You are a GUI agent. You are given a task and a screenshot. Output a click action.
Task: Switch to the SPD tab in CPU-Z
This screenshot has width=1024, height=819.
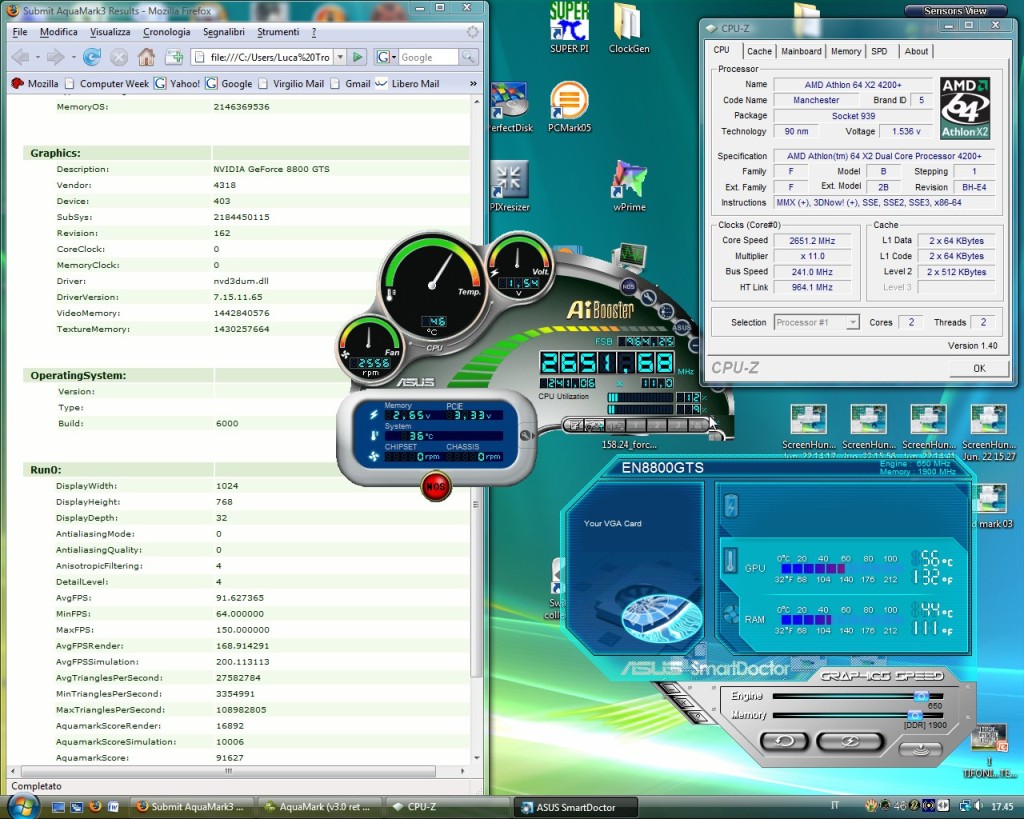coord(879,51)
